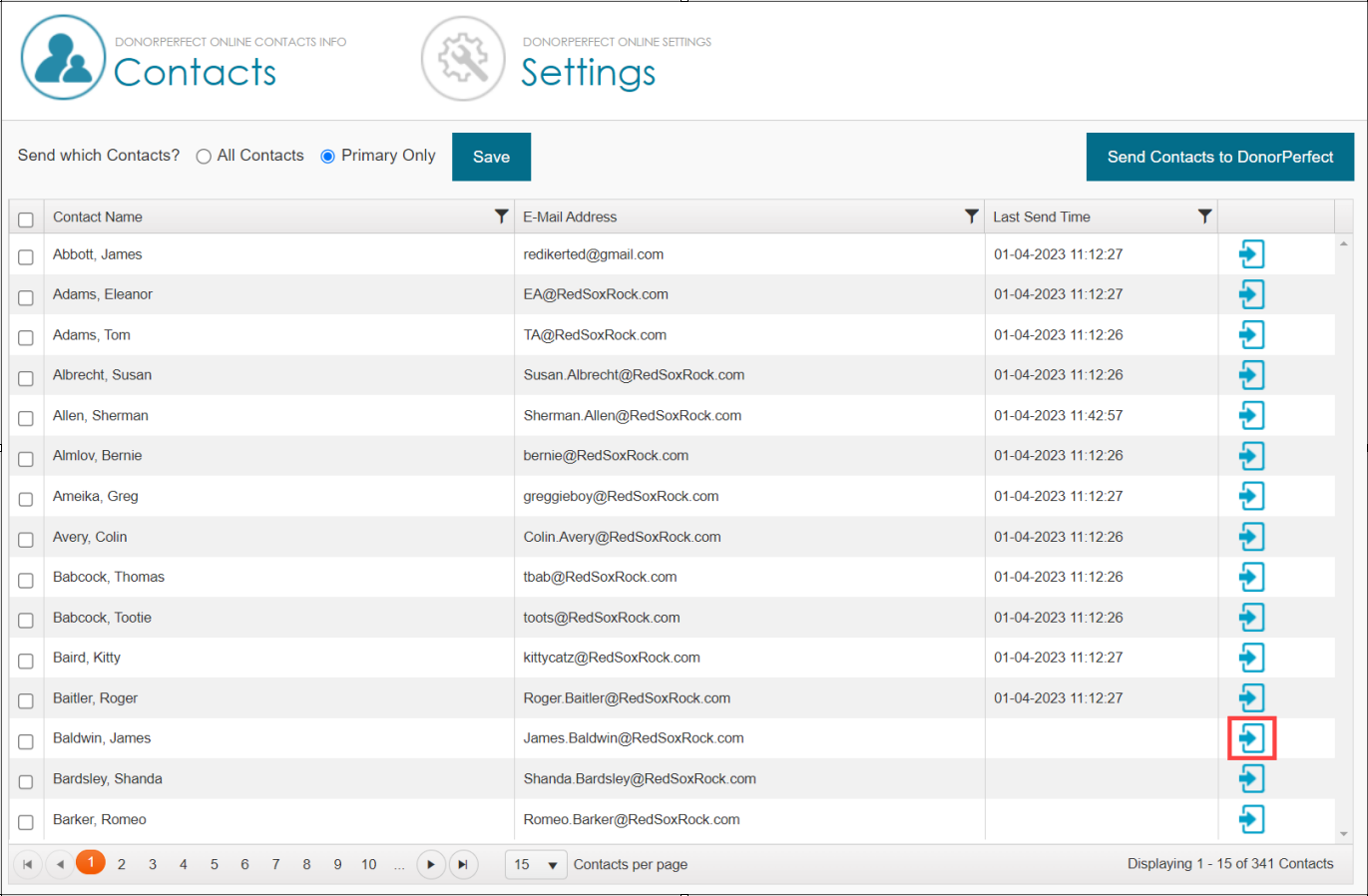Send Avery, Colin using row icon
Viewport: 1368px width, 896px height.
pyautogui.click(x=1251, y=537)
